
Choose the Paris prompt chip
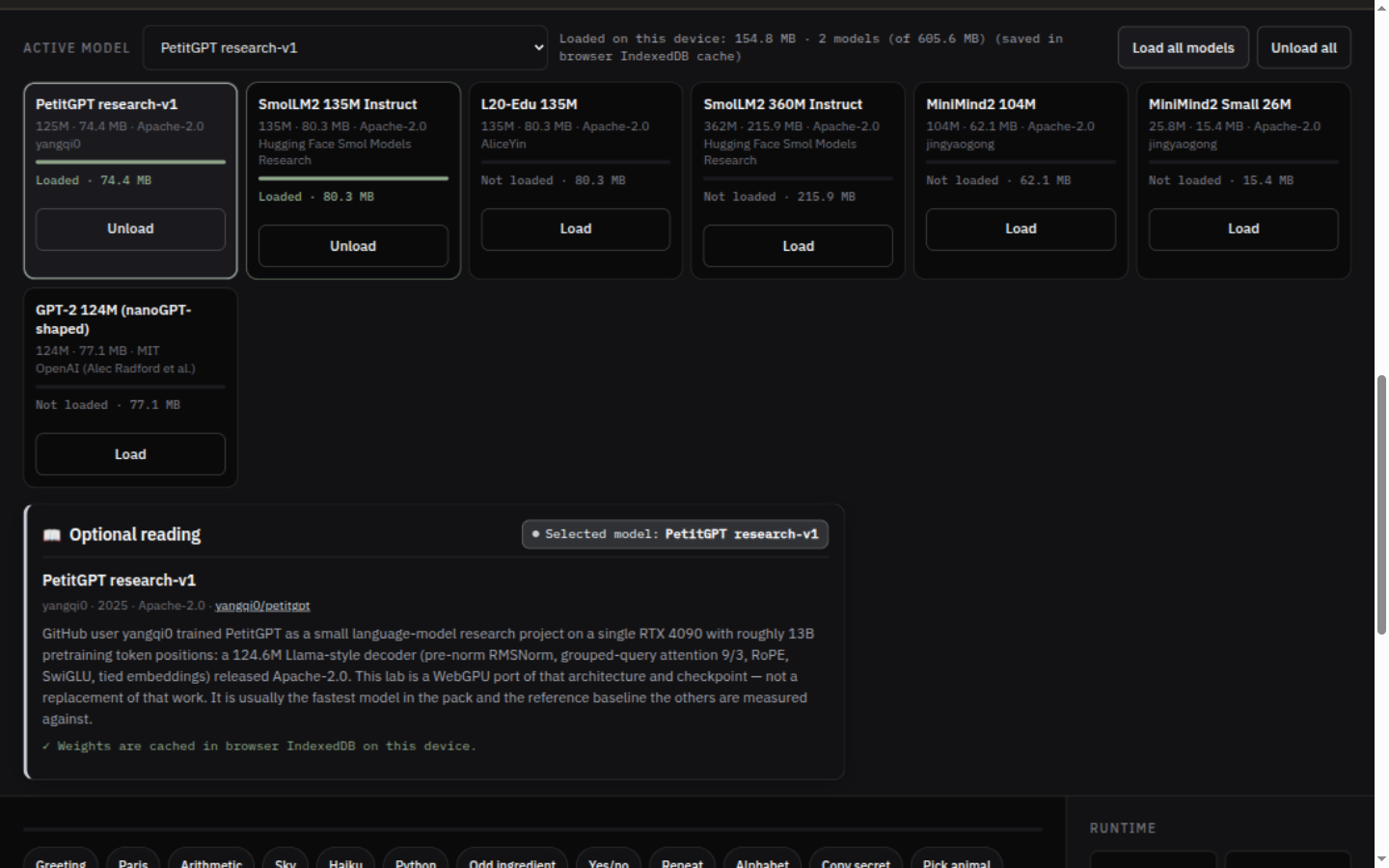click(x=133, y=861)
